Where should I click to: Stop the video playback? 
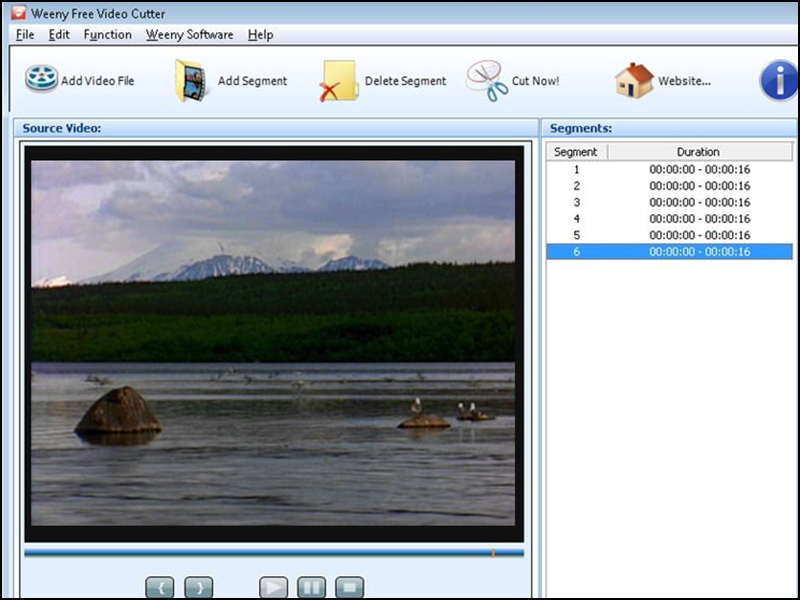tap(349, 587)
